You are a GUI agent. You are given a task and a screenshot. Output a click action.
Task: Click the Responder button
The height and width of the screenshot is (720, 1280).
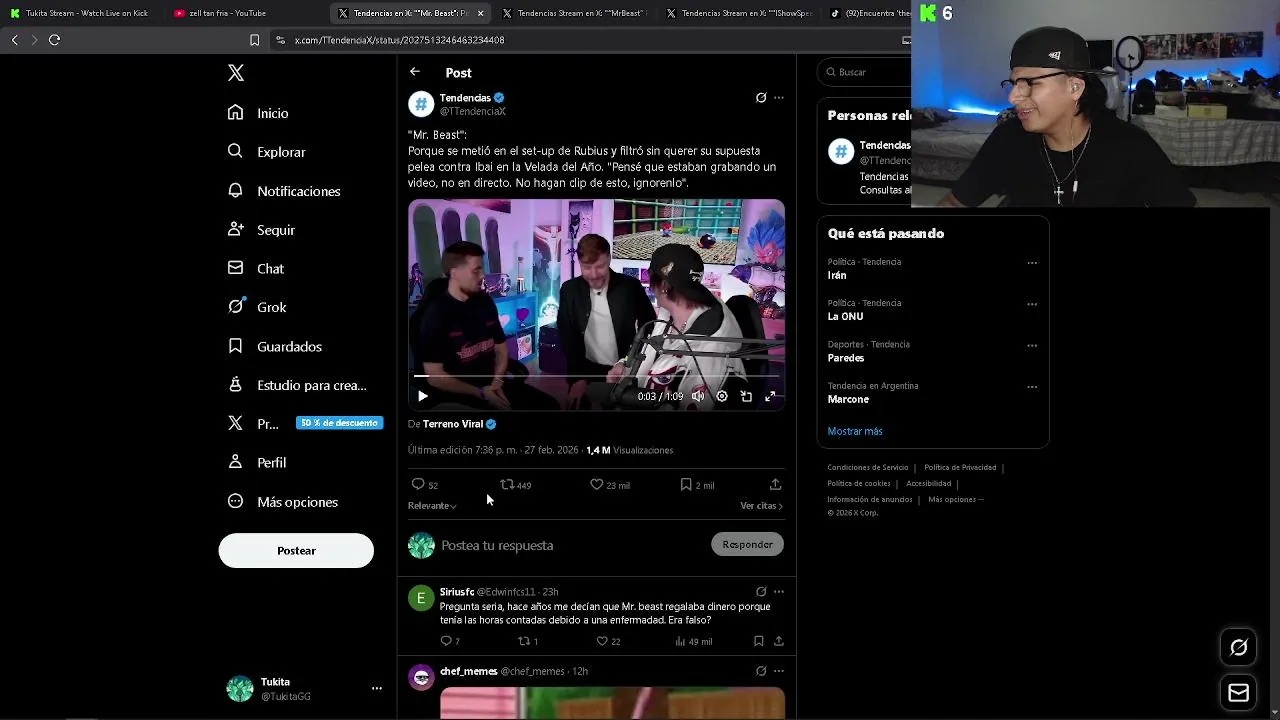pos(748,545)
